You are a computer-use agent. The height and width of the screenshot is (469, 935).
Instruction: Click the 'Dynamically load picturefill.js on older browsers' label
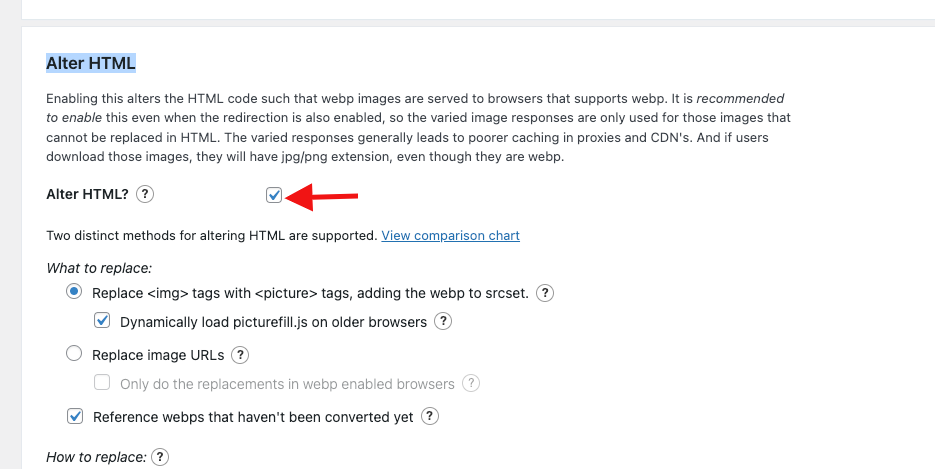[274, 322]
